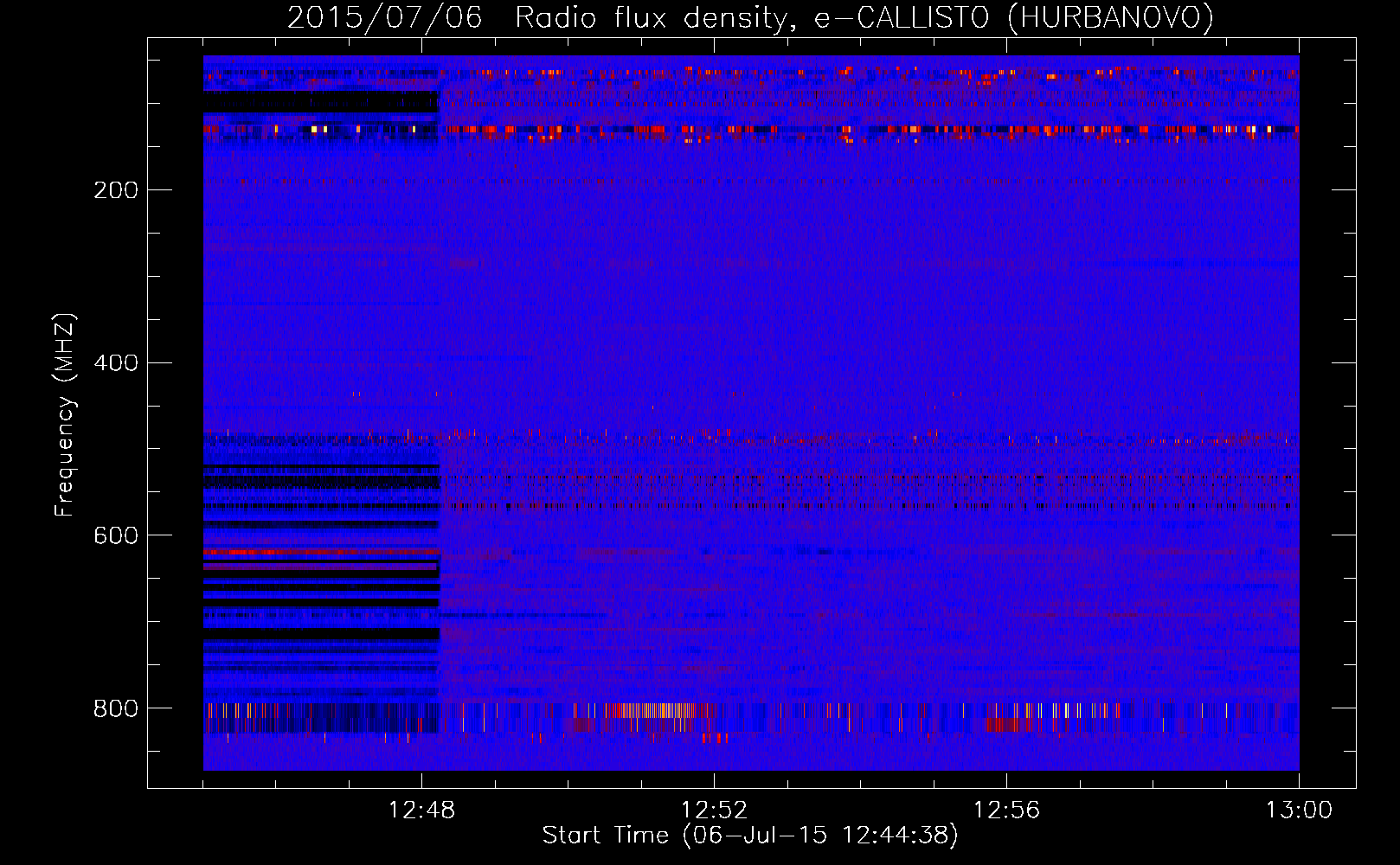Viewport: 1400px width, 865px height.
Task: Click the '12:48' time tick label
Action: tap(421, 811)
